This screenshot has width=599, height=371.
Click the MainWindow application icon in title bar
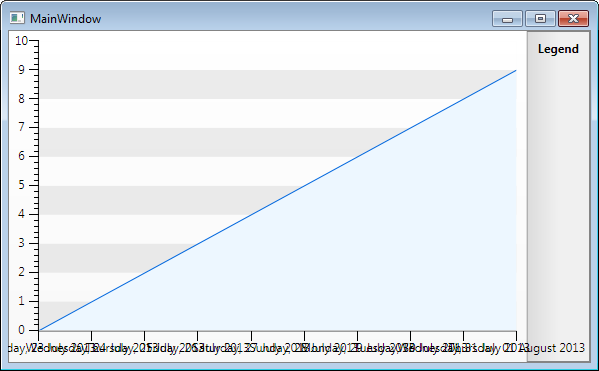click(x=17, y=18)
